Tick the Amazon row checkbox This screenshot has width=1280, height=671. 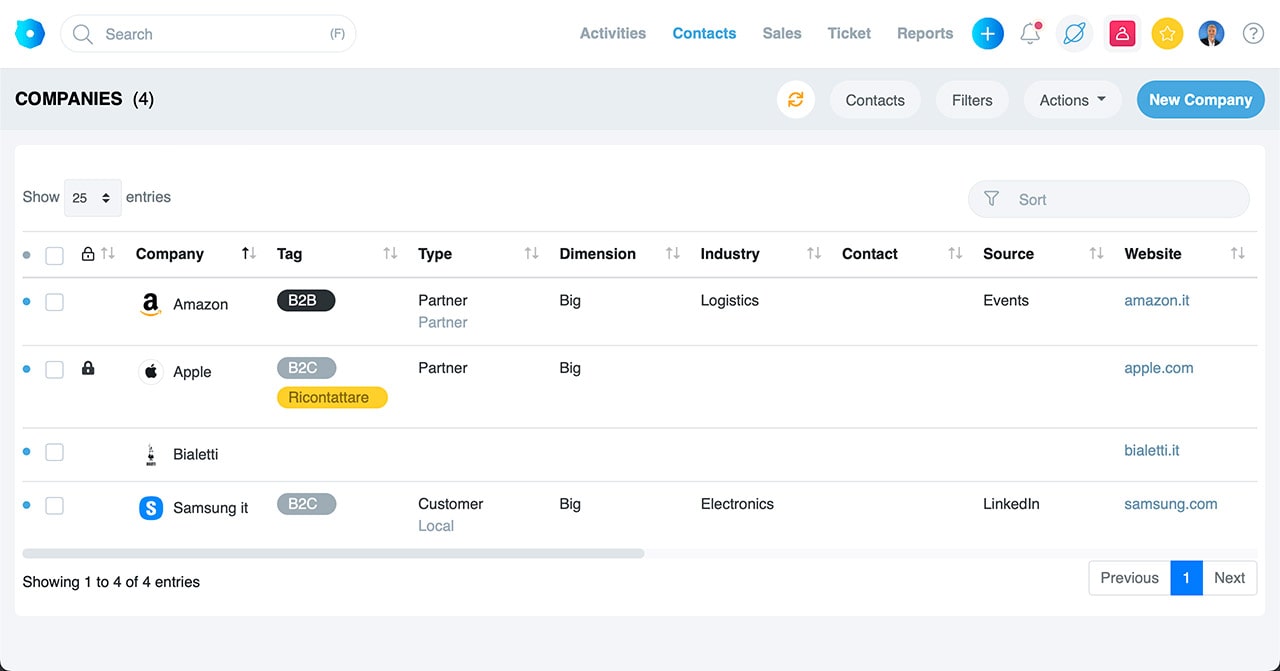click(55, 302)
